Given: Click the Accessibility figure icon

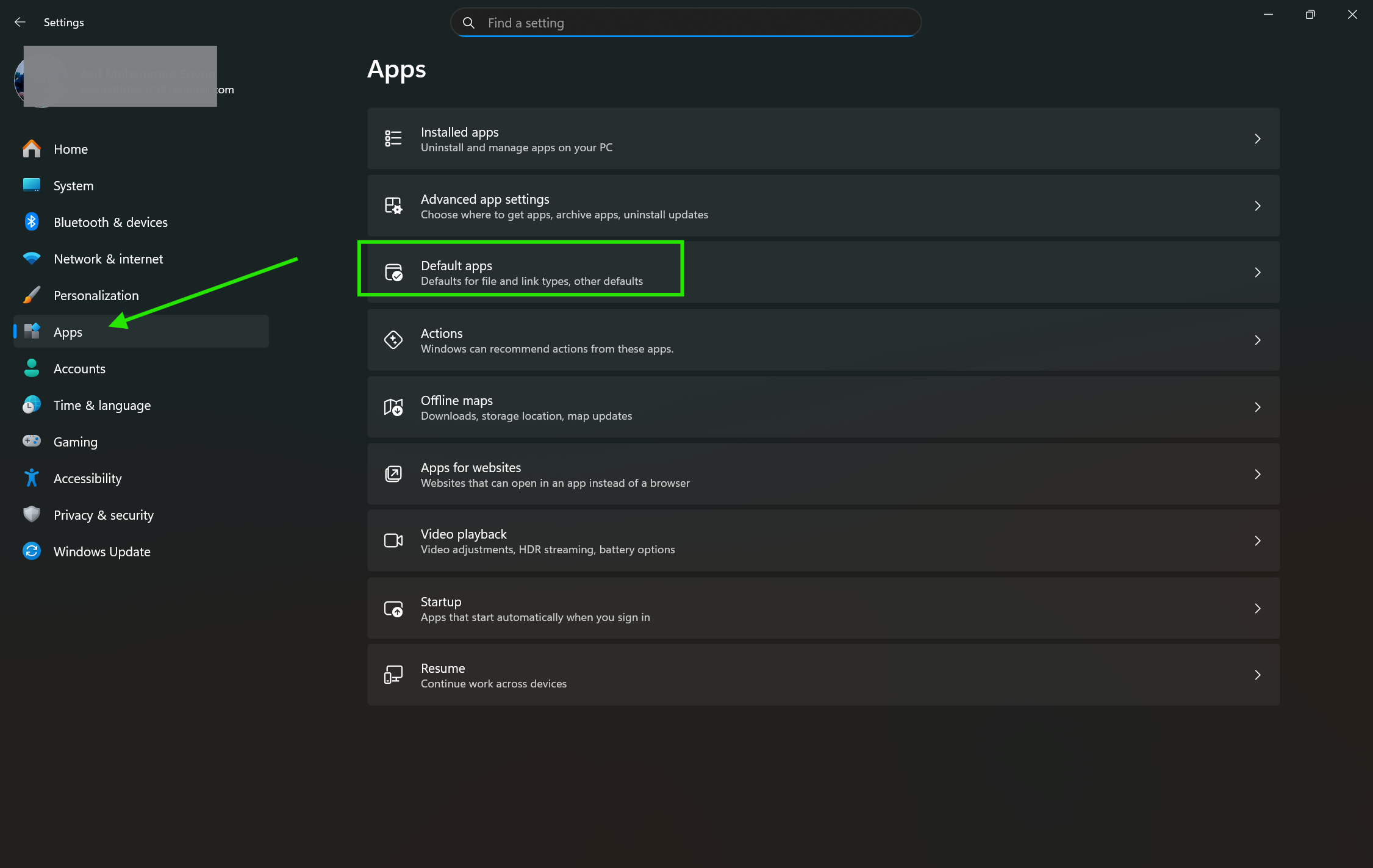Looking at the screenshot, I should click(x=32, y=478).
